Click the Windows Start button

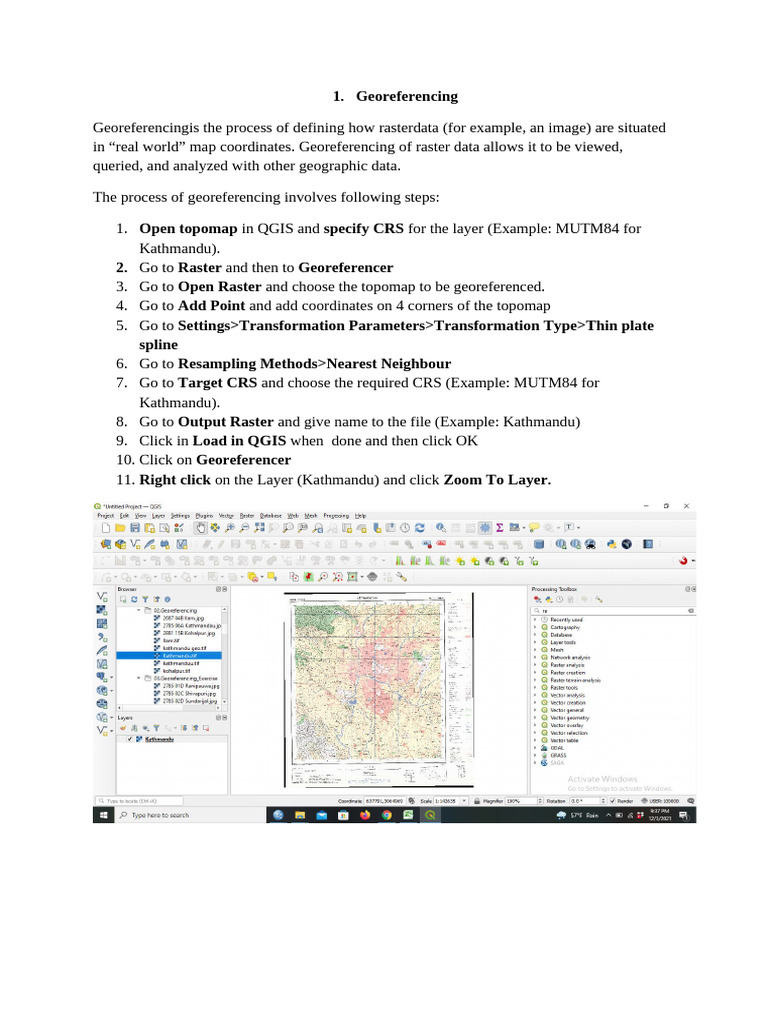(x=103, y=815)
